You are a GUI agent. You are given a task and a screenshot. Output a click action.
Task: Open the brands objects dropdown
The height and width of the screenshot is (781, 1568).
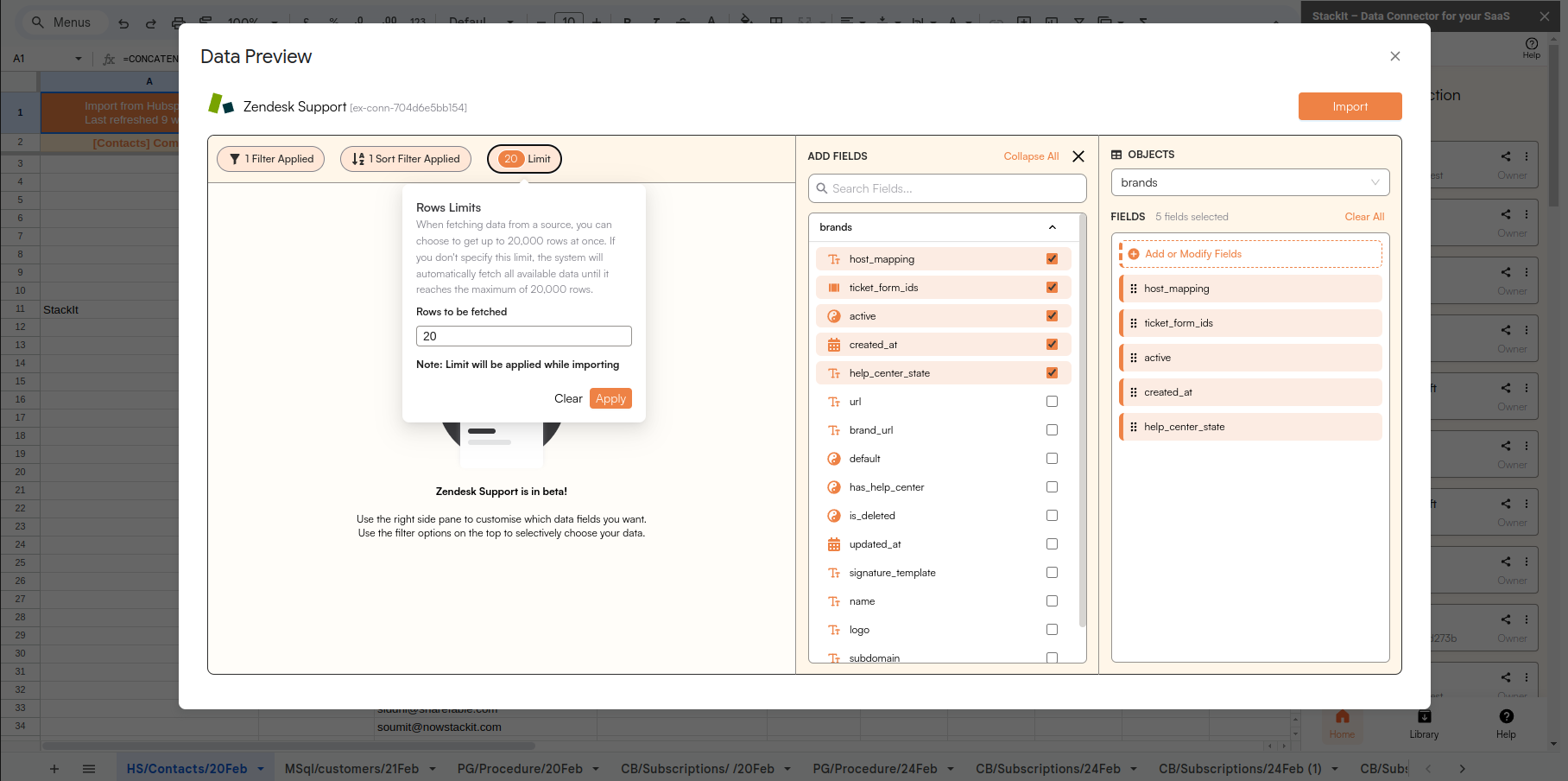tap(1250, 182)
